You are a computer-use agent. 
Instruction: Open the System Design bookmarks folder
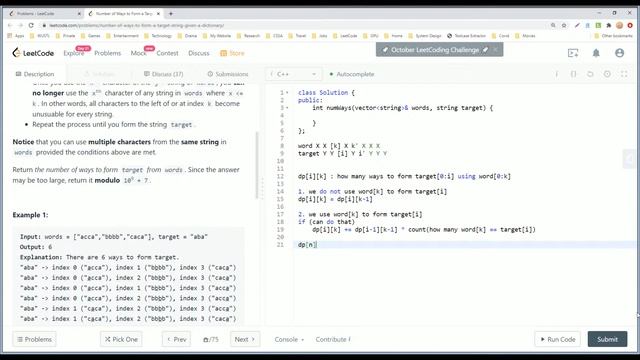tap(426, 36)
